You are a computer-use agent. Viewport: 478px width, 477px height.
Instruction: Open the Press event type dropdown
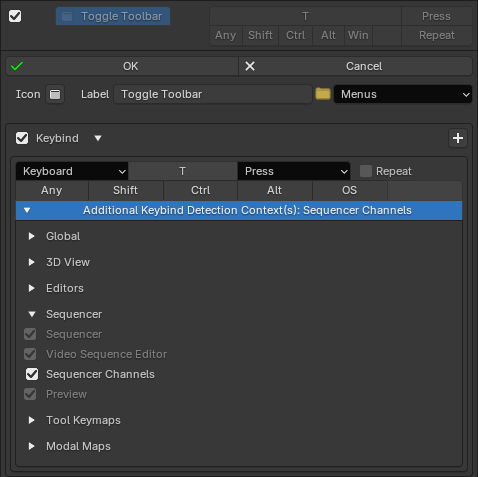pos(294,171)
